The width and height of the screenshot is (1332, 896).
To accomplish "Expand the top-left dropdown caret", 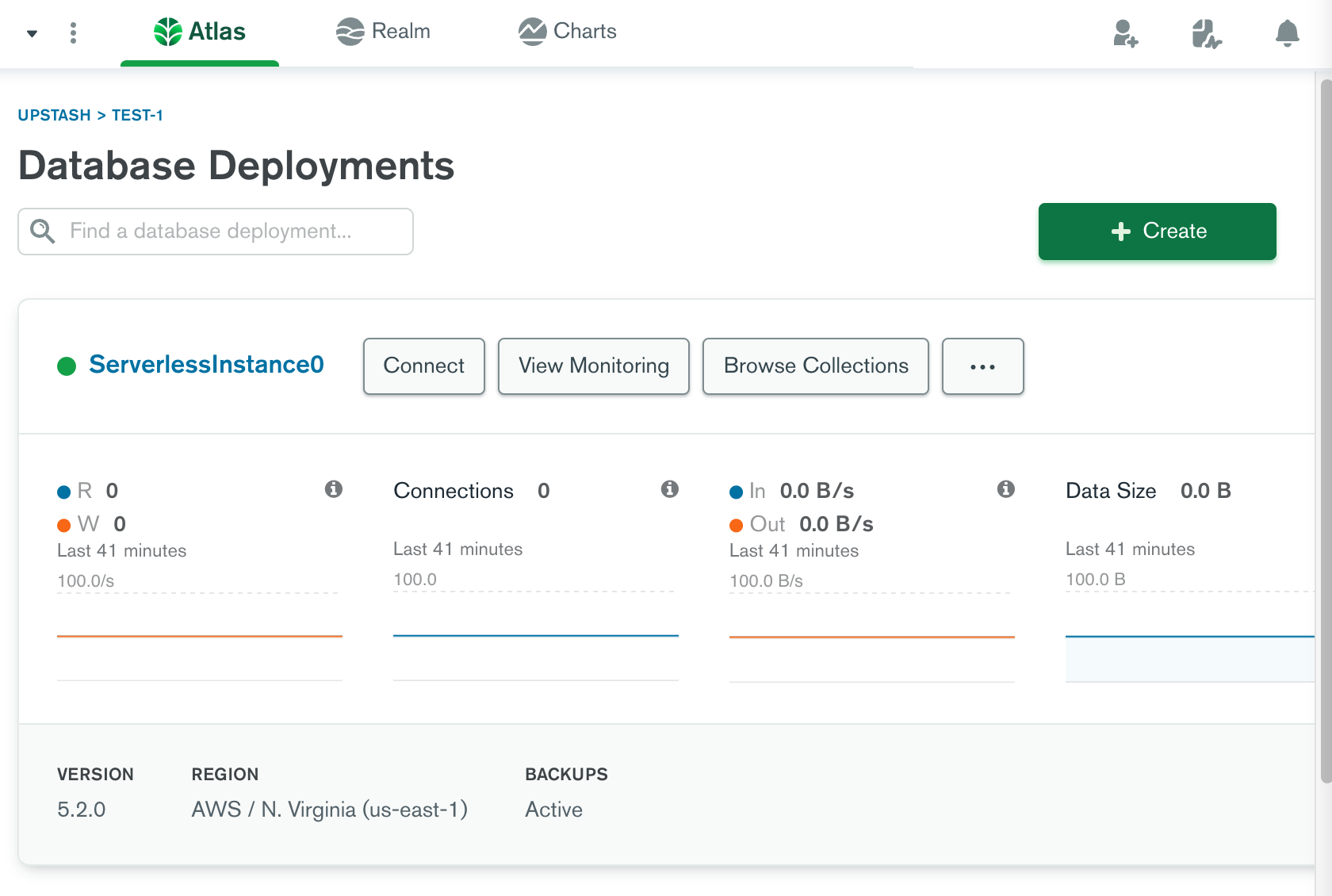I will pos(32,33).
